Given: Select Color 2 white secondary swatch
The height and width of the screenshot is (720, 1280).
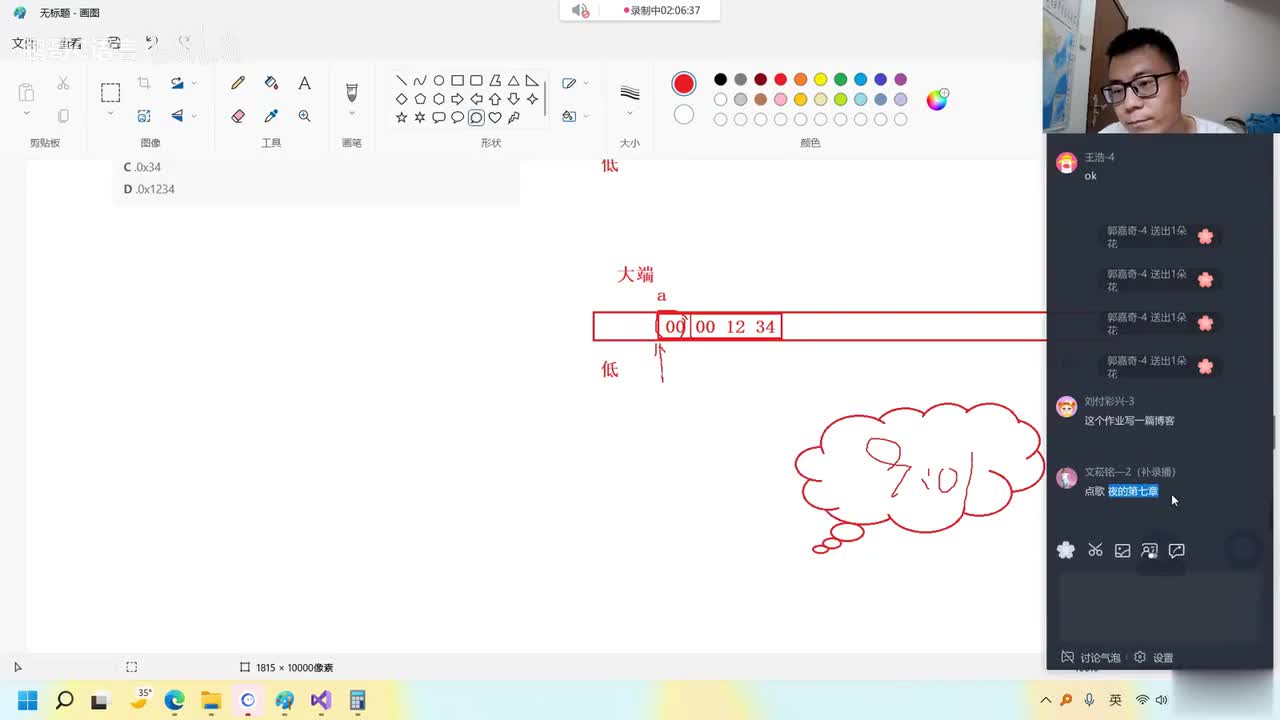Looking at the screenshot, I should (x=684, y=115).
